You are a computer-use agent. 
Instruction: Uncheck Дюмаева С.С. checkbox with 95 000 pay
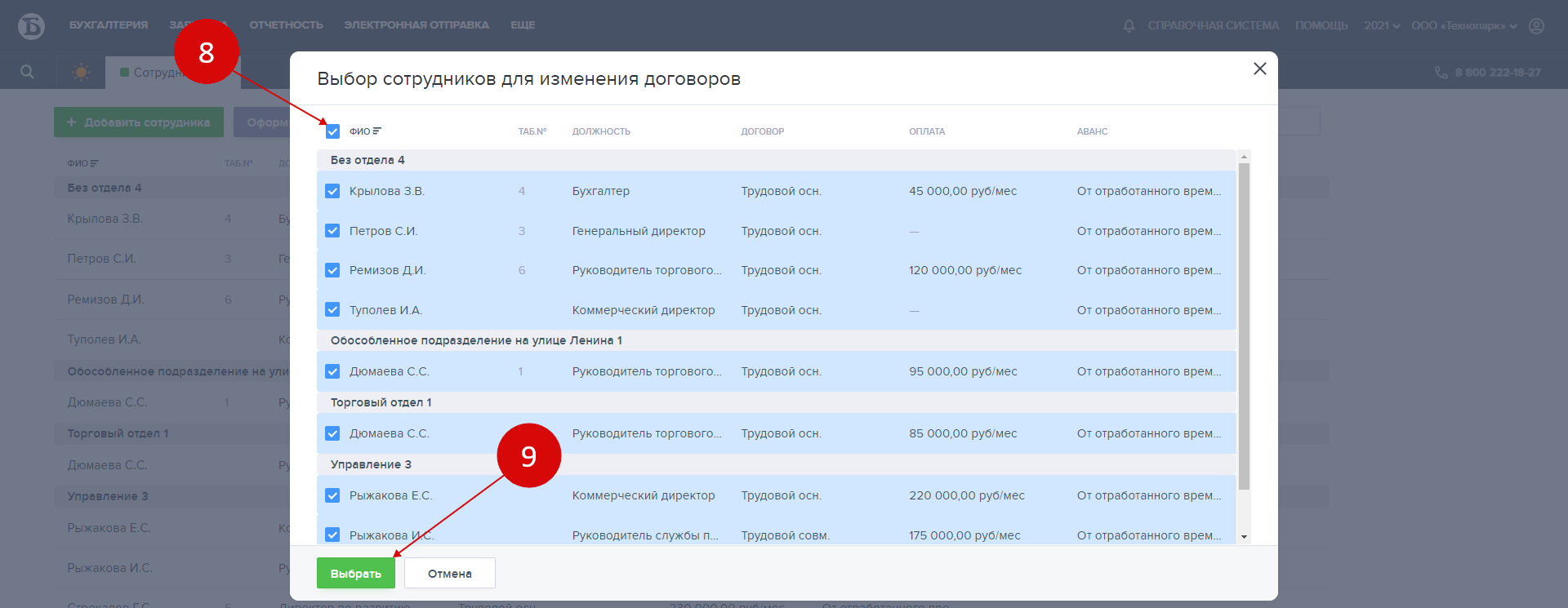pyautogui.click(x=332, y=371)
